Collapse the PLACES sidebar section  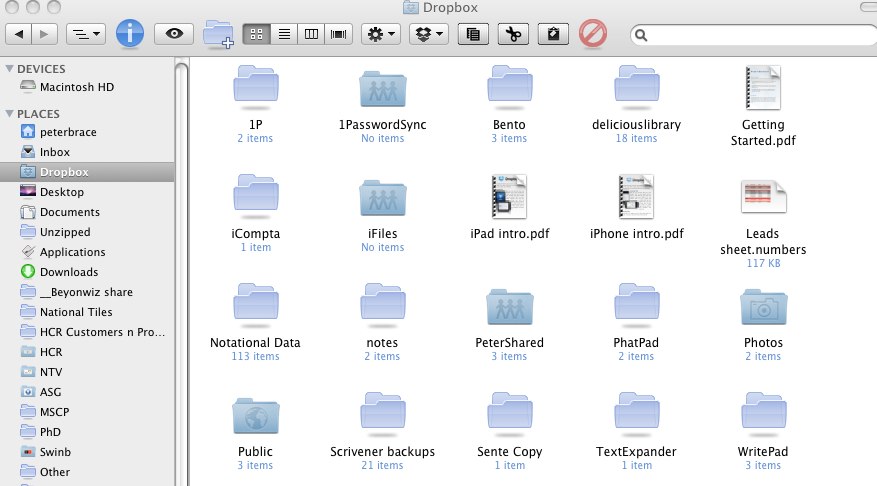click(9, 114)
